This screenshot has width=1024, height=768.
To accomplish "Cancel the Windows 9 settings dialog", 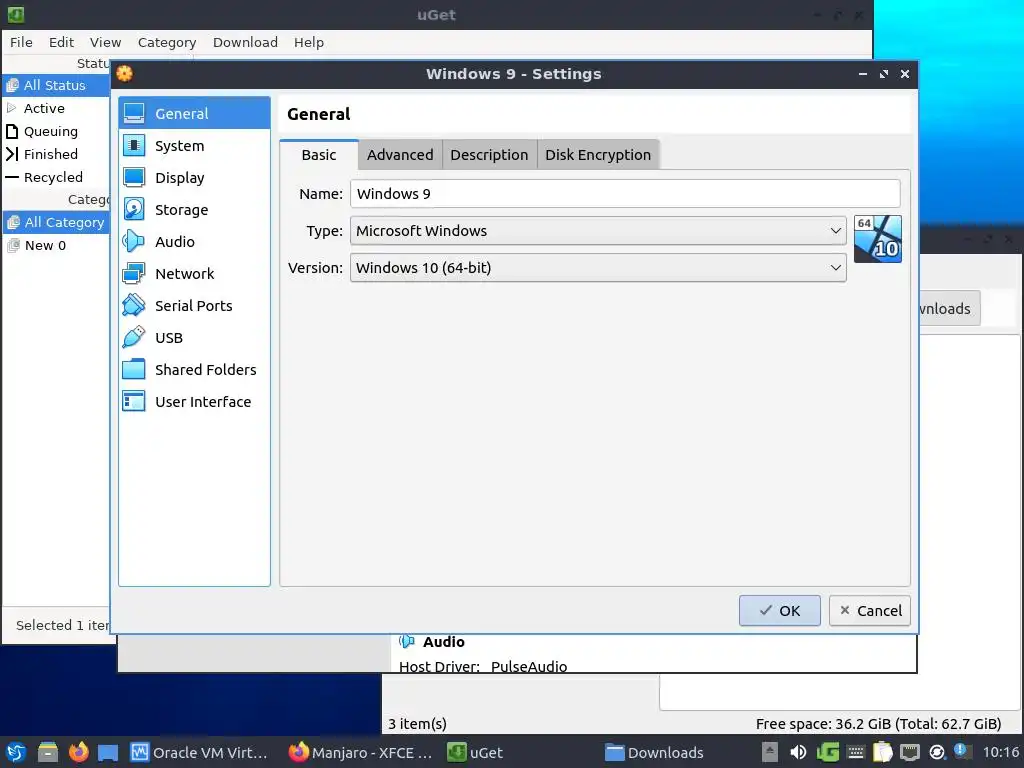I will click(x=870, y=611).
